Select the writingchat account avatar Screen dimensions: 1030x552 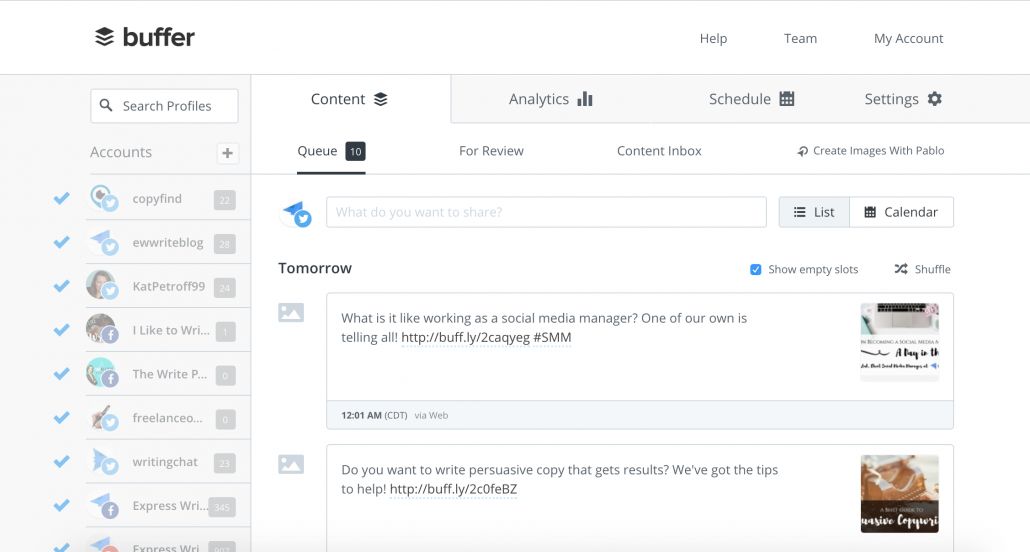[102, 461]
